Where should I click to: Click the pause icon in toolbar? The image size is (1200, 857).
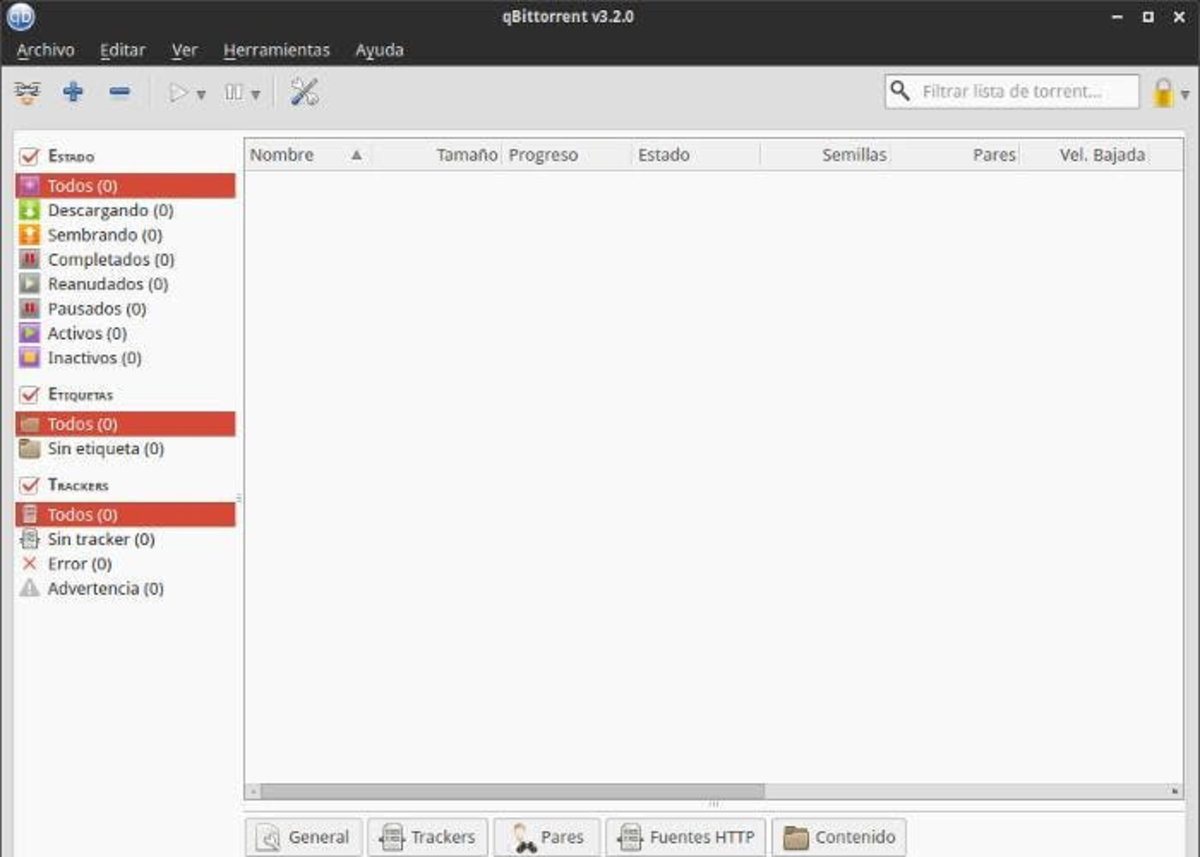(x=234, y=93)
